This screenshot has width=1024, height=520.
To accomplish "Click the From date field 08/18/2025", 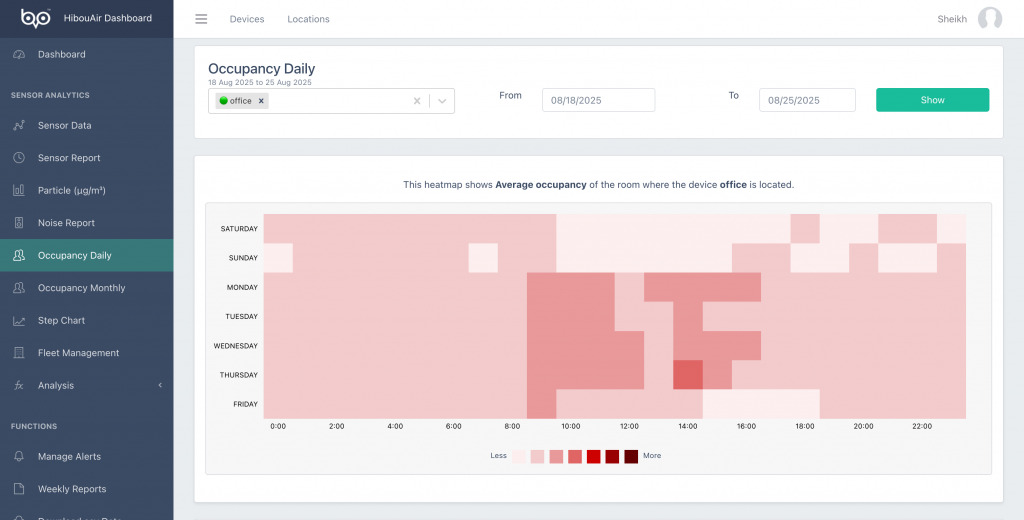I will click(x=598, y=100).
